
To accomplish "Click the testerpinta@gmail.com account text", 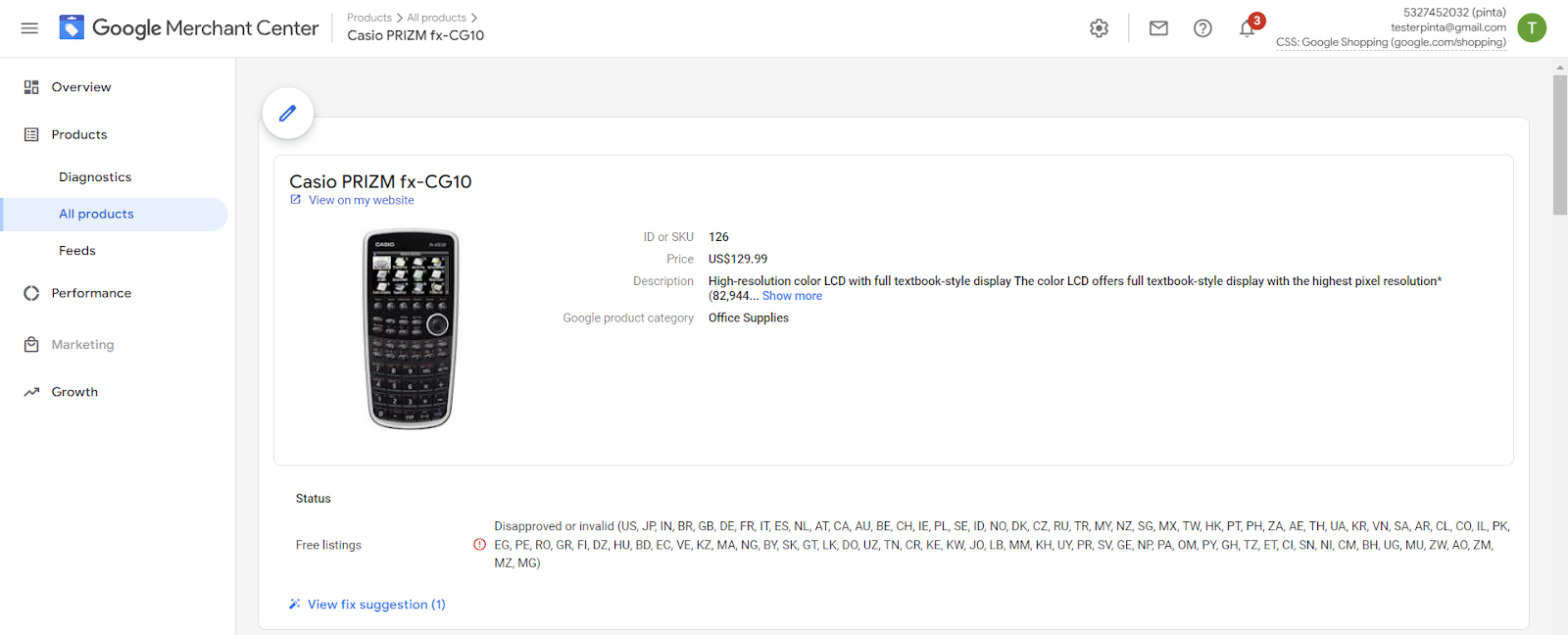I will (1448, 27).
